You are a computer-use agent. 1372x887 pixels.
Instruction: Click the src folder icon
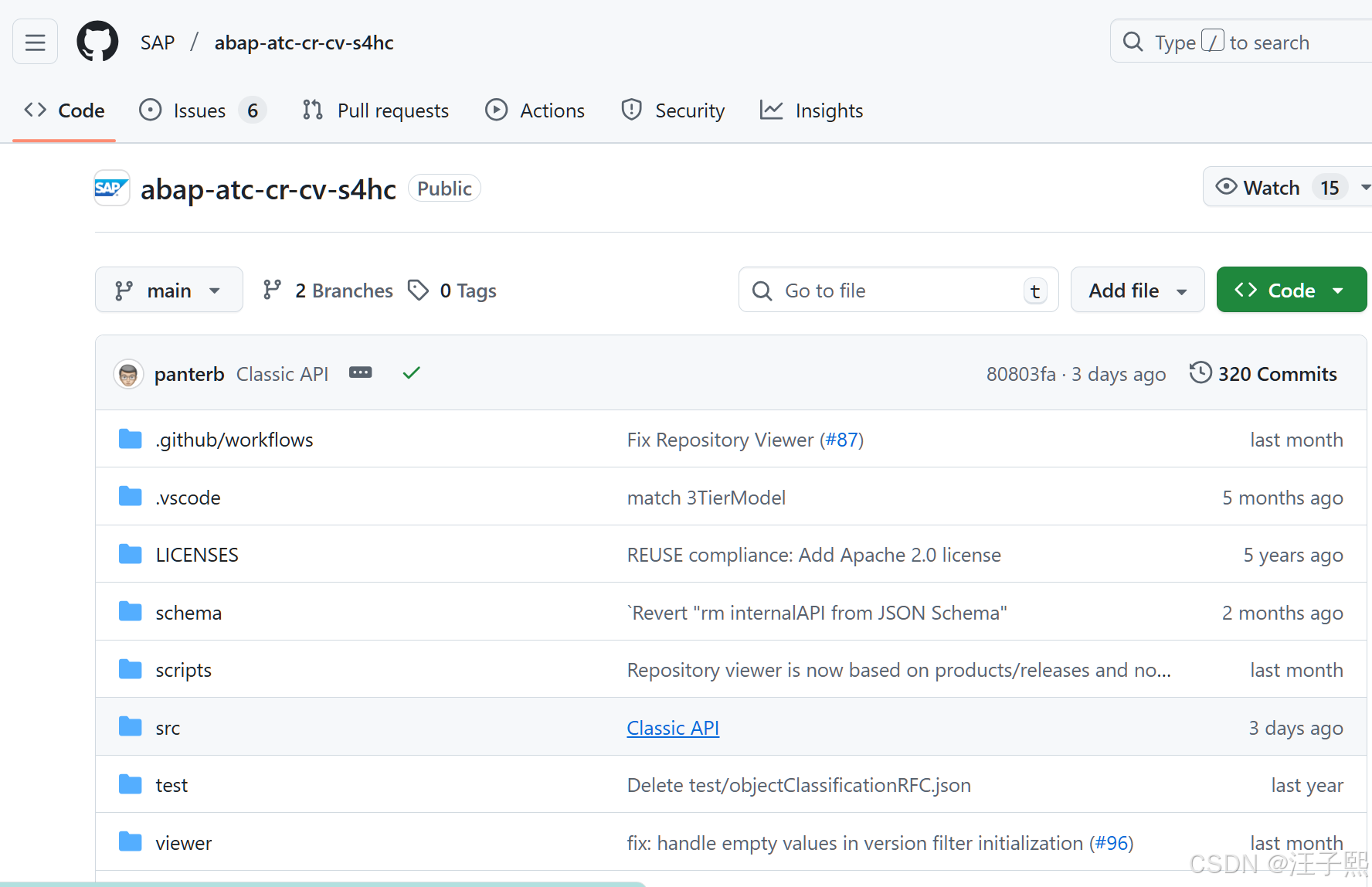130,727
